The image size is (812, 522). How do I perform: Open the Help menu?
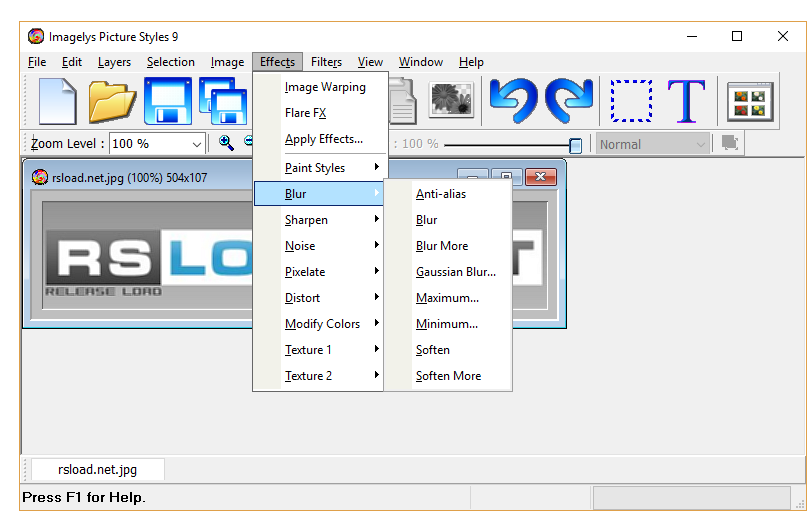[x=471, y=62]
